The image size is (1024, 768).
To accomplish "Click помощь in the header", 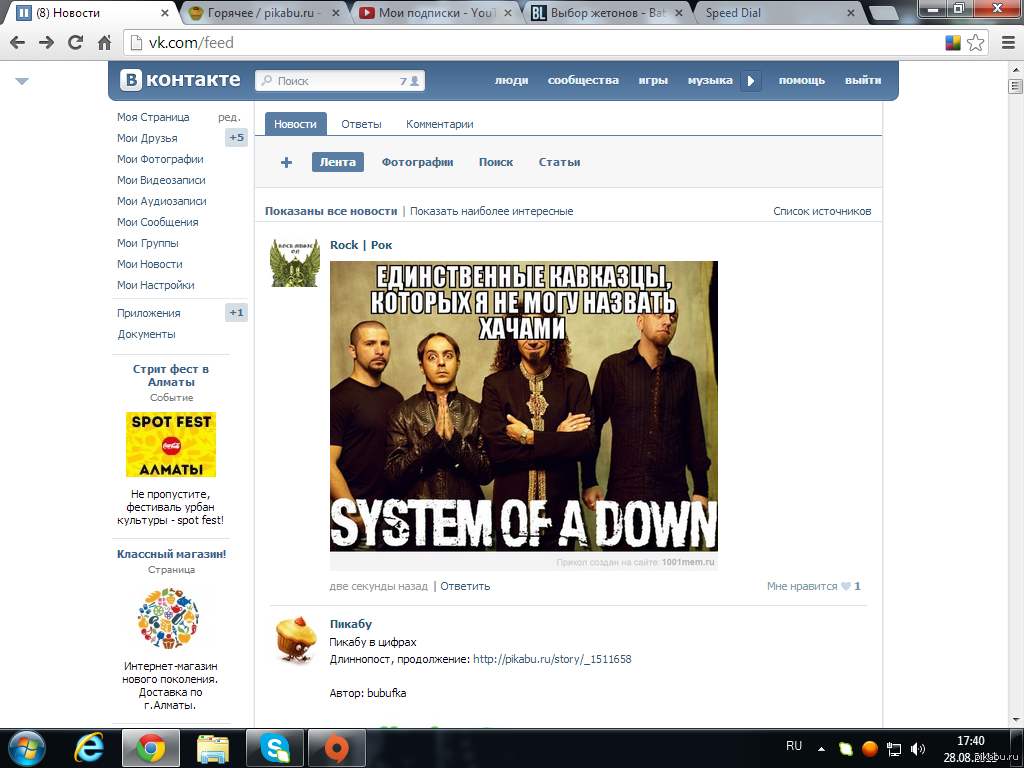I will [x=801, y=80].
